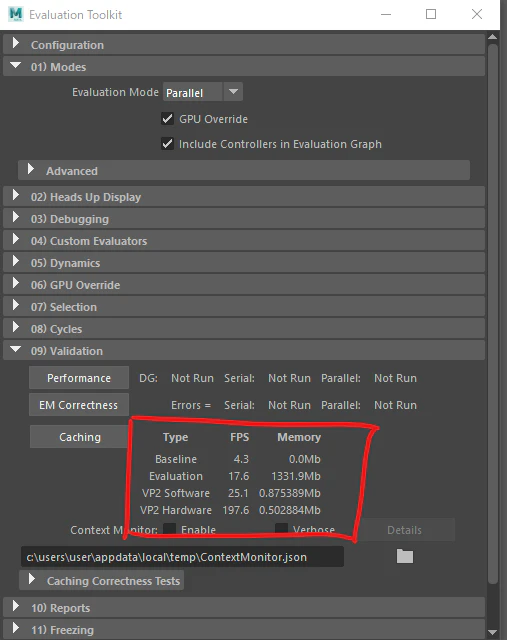
Task: Uncheck Include Controllers in Evaluation Graph
Action: [x=167, y=144]
